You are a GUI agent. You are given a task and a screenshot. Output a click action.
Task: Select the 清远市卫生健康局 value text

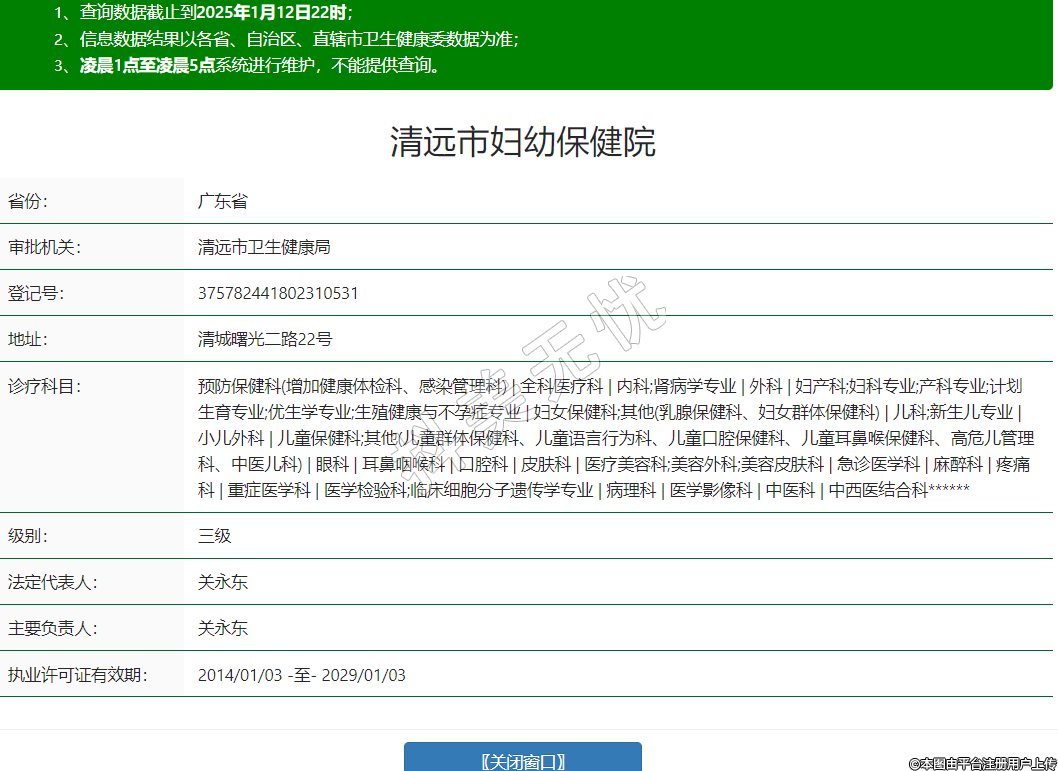click(x=264, y=247)
